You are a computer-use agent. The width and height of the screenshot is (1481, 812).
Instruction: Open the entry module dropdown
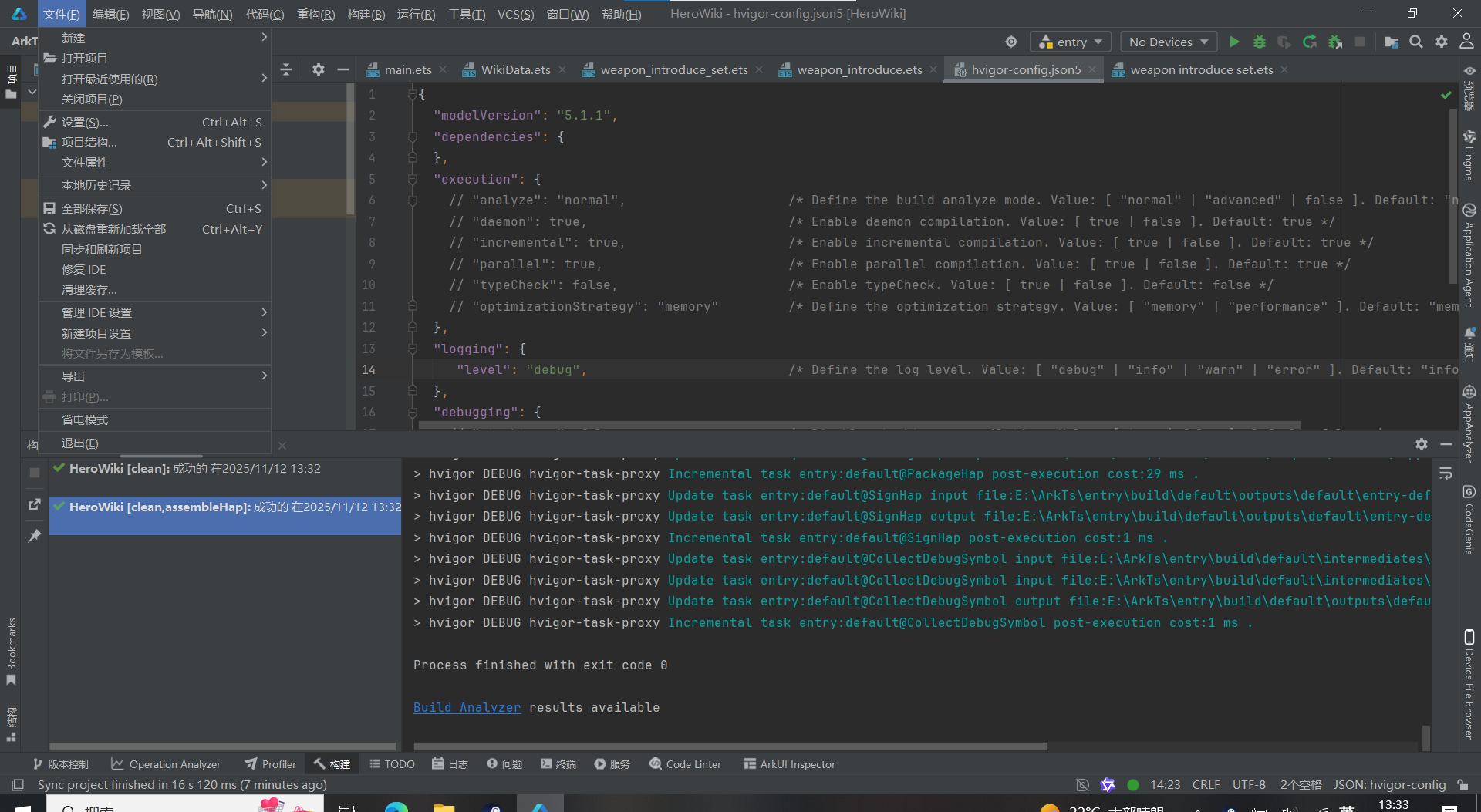[1071, 42]
